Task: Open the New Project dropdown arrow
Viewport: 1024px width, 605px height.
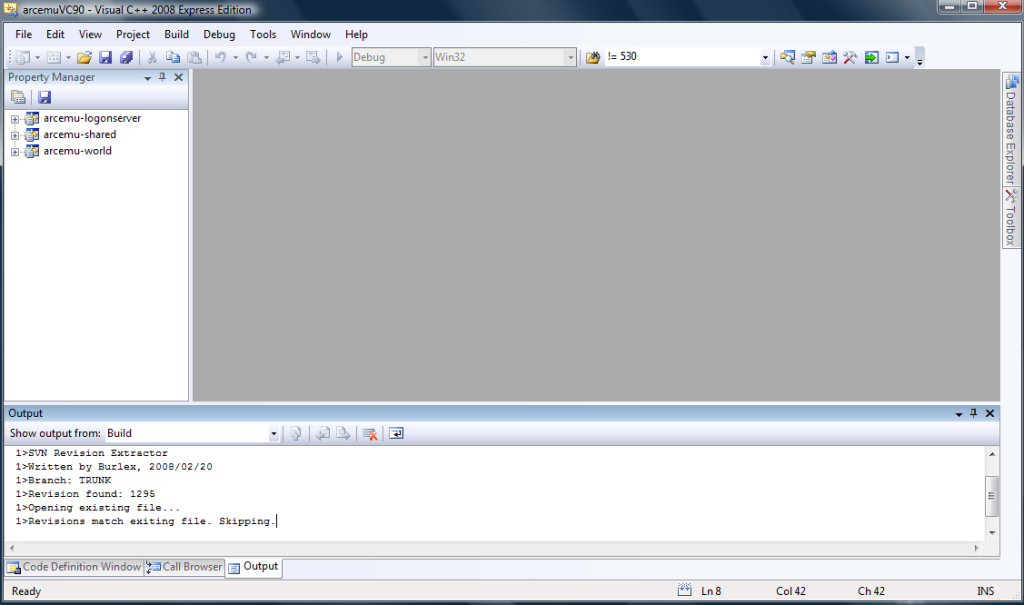Action: pyautogui.click(x=37, y=57)
